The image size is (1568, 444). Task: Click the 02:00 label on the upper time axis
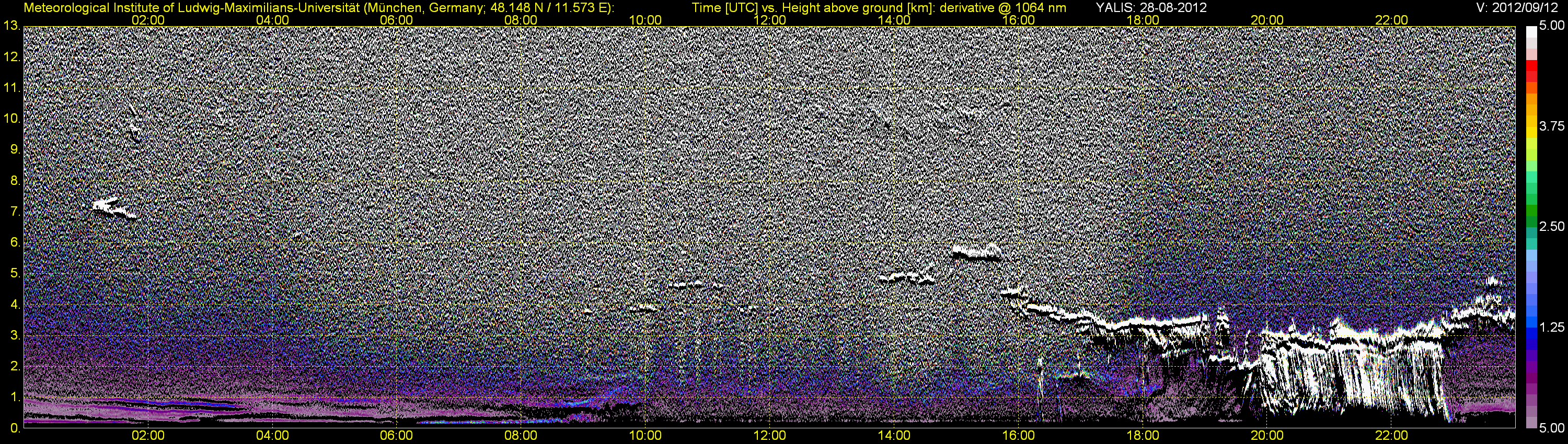148,20
